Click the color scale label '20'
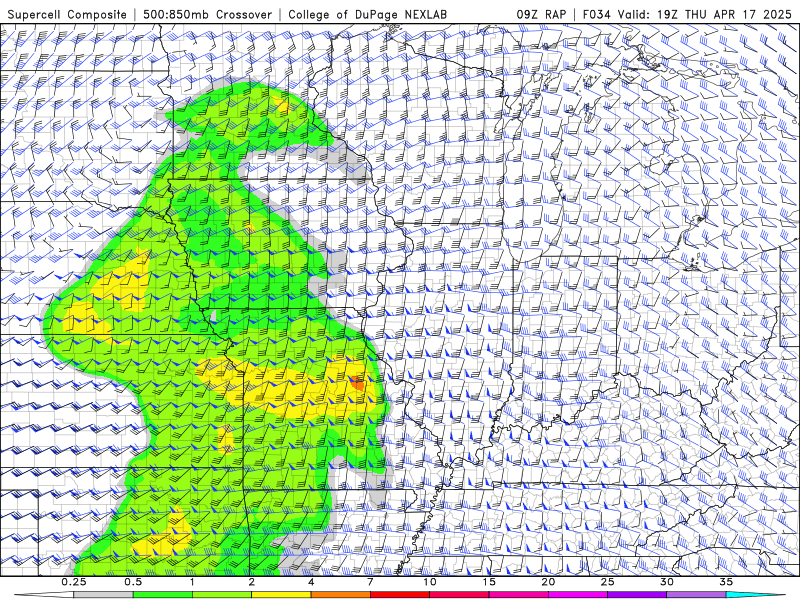The height and width of the screenshot is (600, 800). pyautogui.click(x=548, y=582)
